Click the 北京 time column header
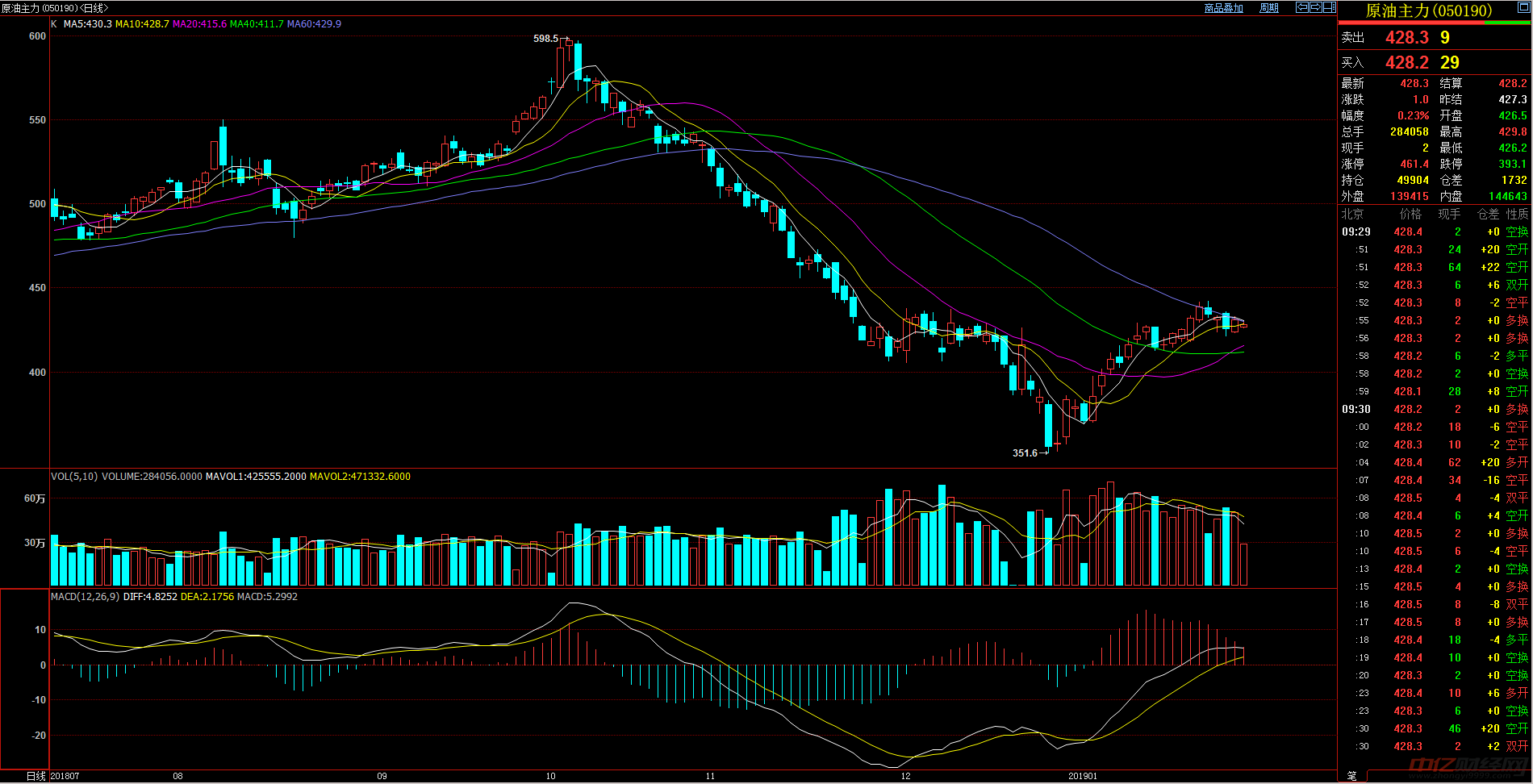The image size is (1533, 784). [x=1352, y=214]
